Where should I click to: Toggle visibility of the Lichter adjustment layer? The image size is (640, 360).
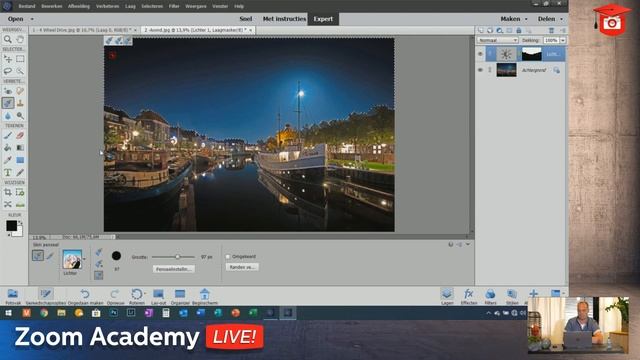point(480,54)
